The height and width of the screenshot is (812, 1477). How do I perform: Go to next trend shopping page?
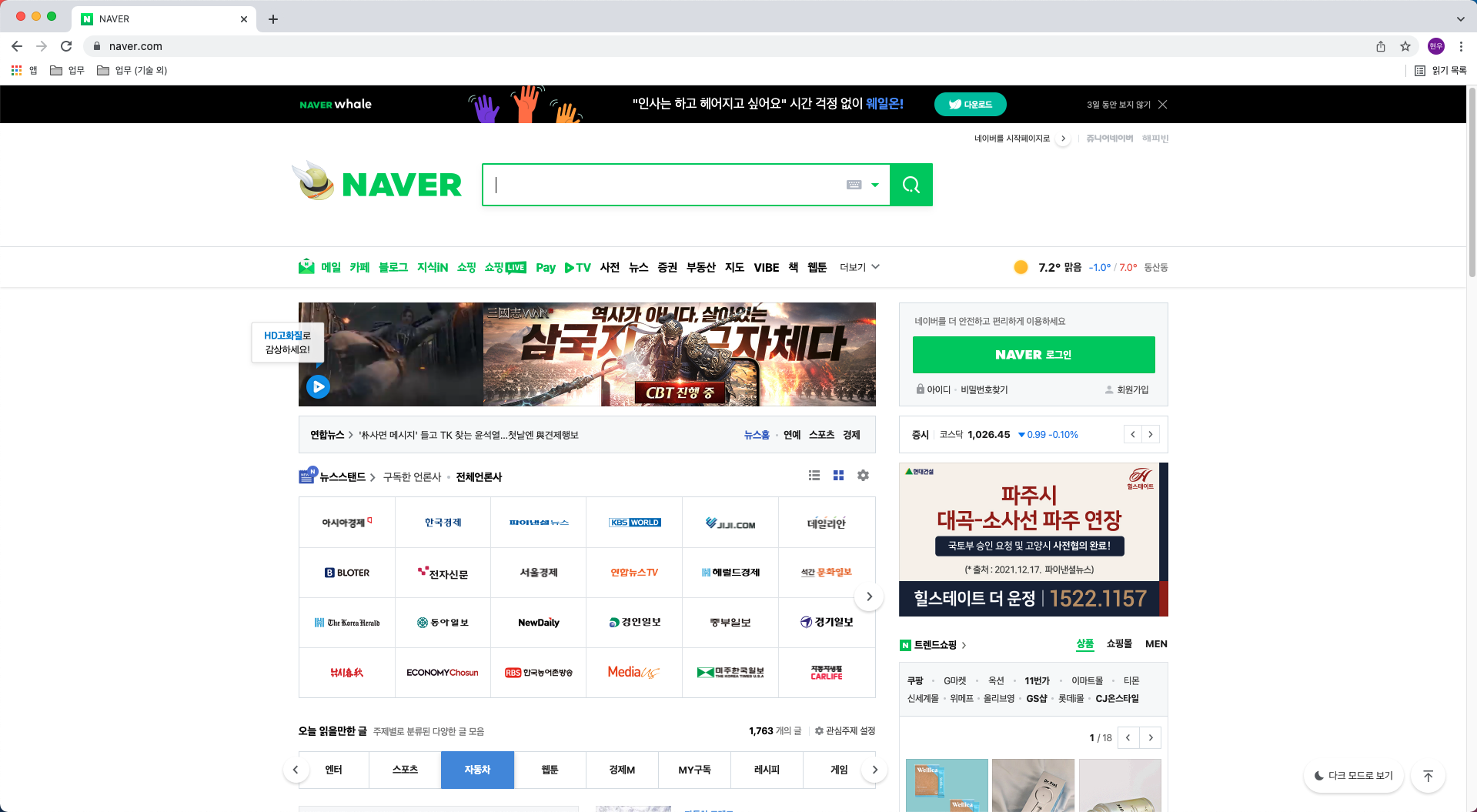[1151, 737]
